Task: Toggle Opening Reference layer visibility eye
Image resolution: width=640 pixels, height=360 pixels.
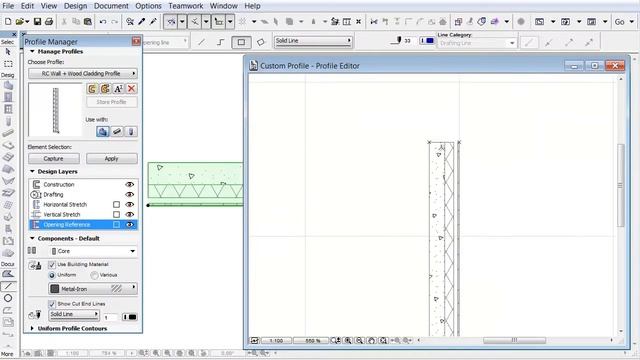Action: click(130, 225)
